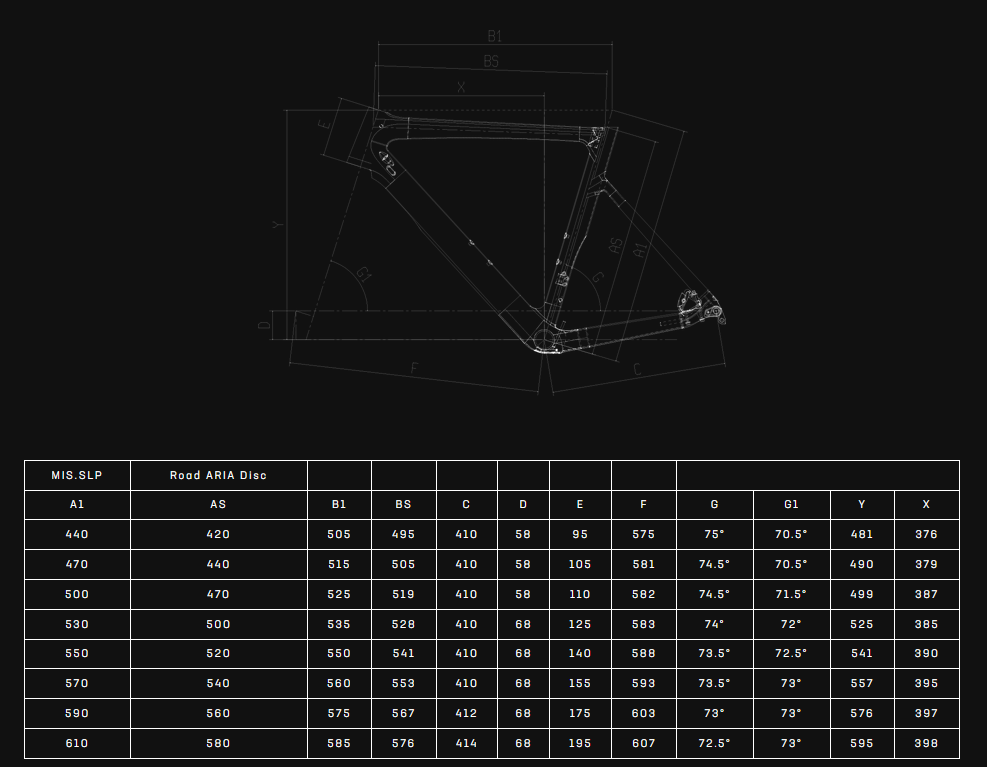The height and width of the screenshot is (767, 987).
Task: Click the A1 value 610 cell
Action: point(77,743)
